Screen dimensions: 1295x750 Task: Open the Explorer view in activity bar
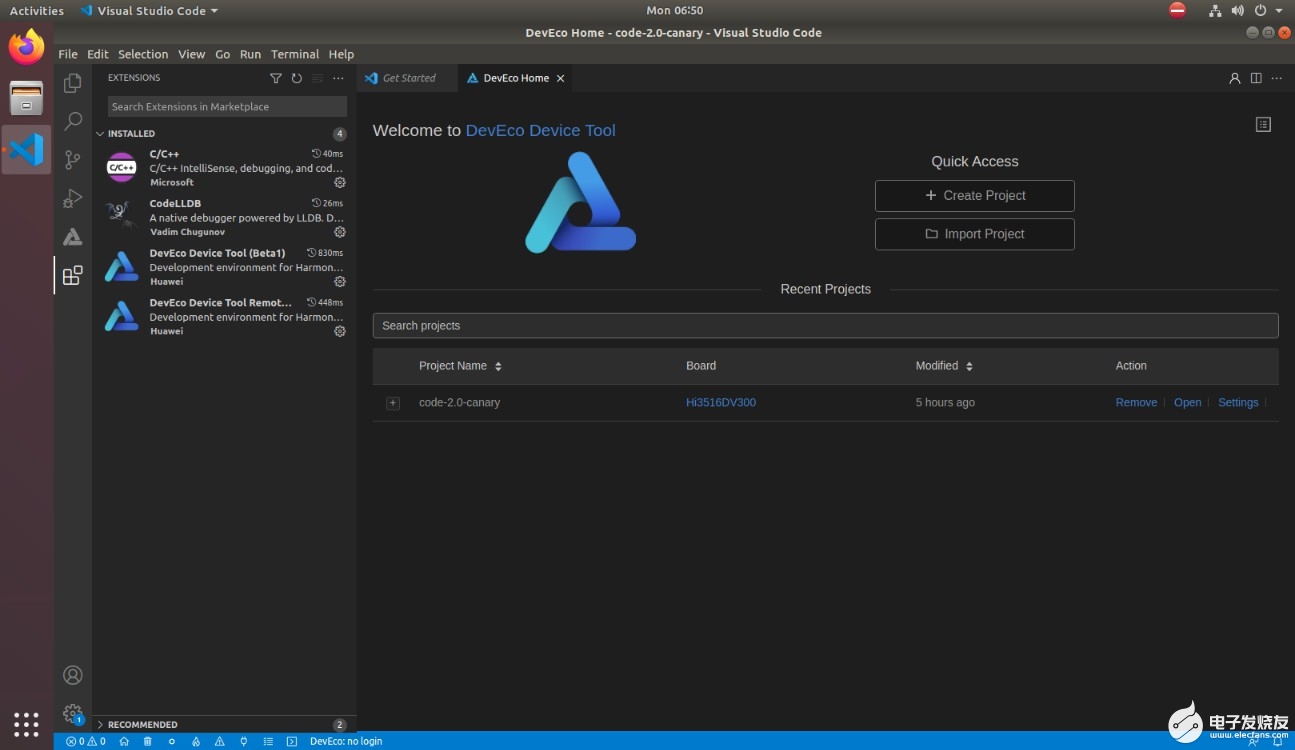[x=72, y=84]
